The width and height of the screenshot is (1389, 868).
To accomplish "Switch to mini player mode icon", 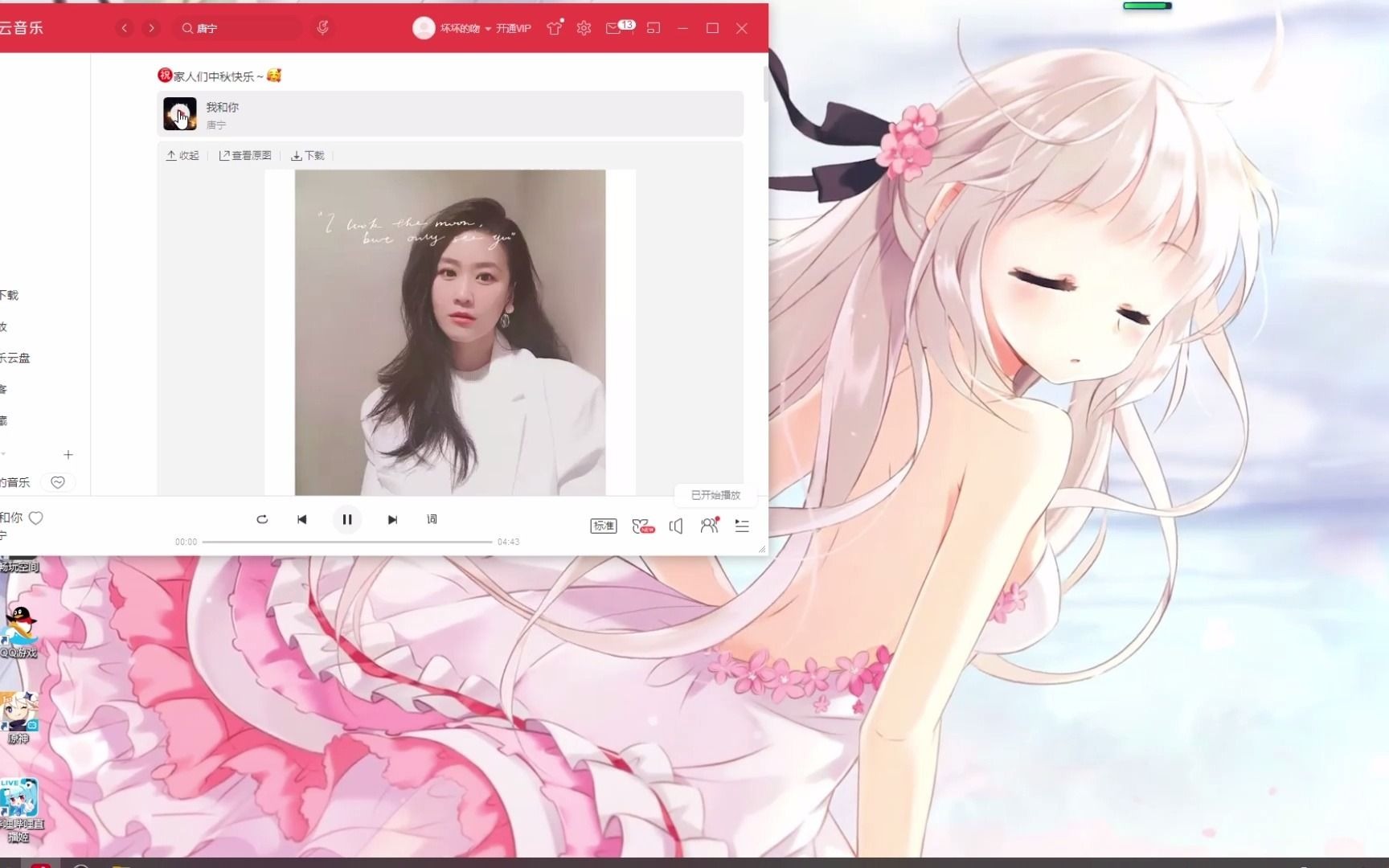I will (x=654, y=28).
